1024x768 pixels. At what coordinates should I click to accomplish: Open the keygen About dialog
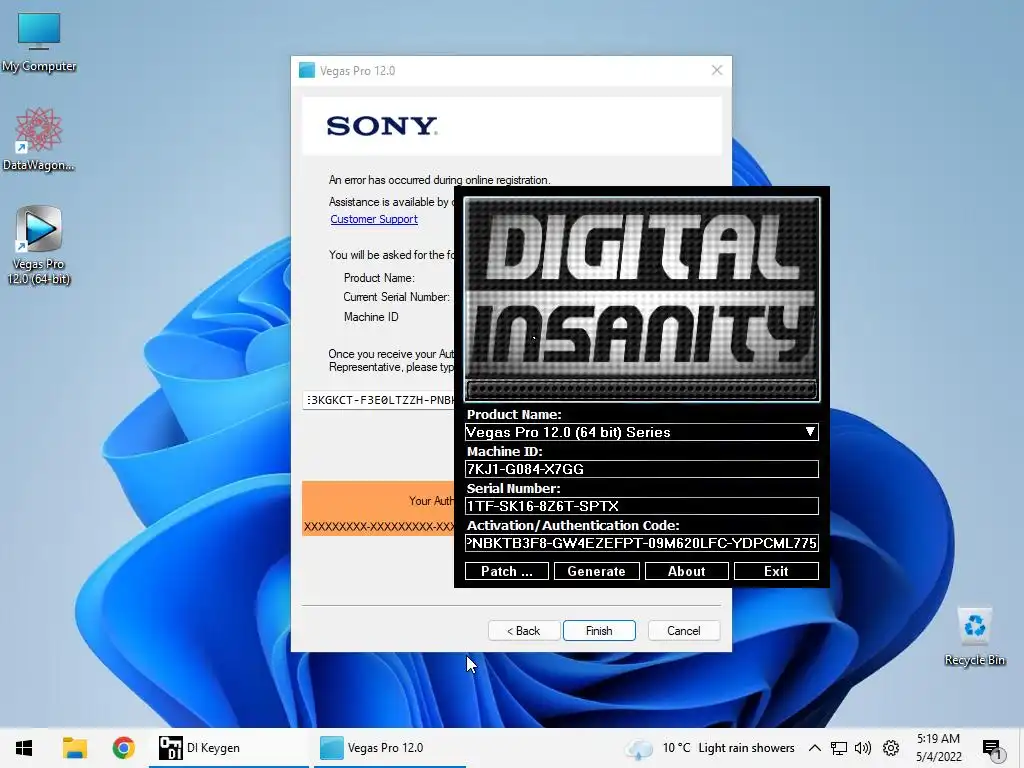pyautogui.click(x=686, y=571)
